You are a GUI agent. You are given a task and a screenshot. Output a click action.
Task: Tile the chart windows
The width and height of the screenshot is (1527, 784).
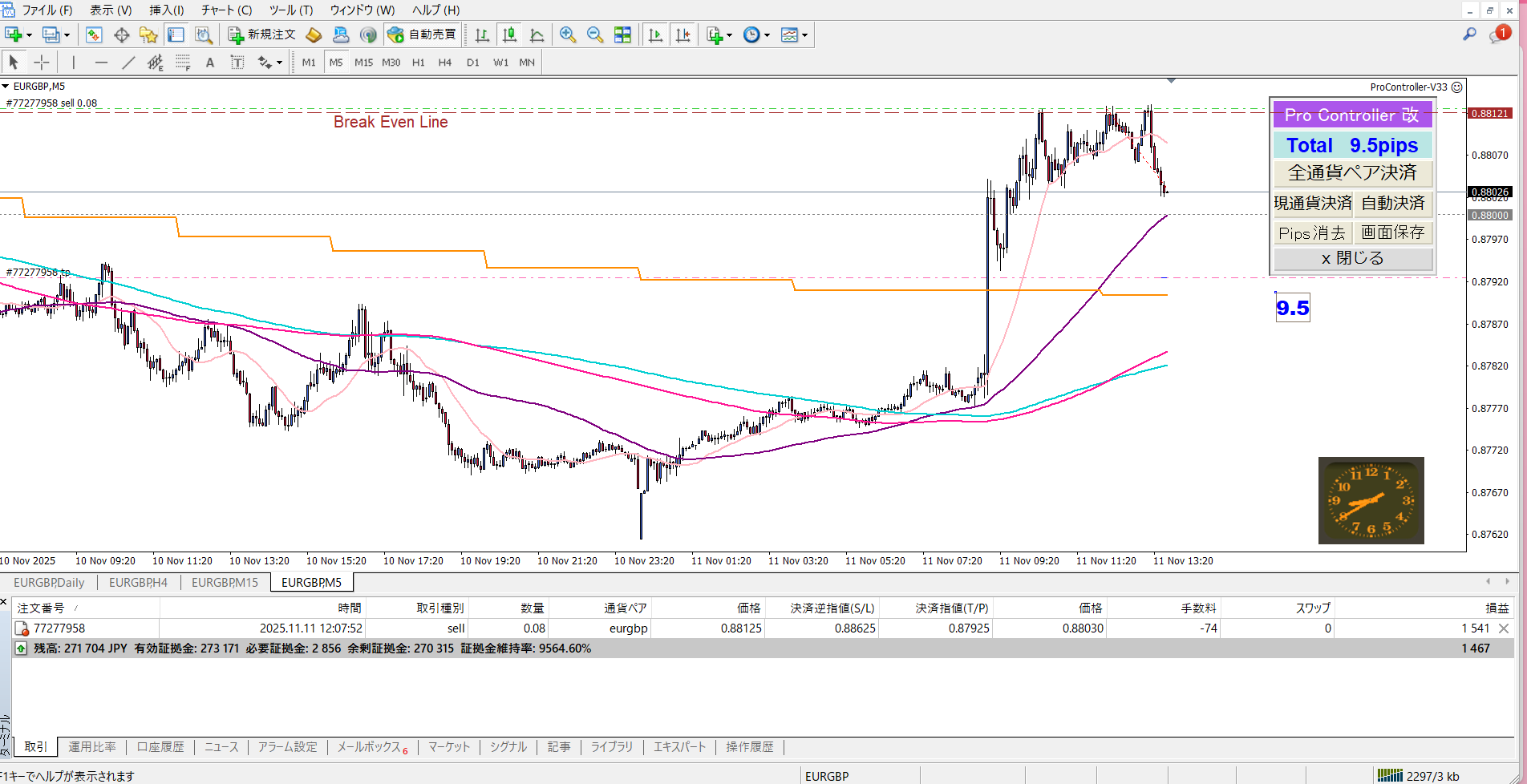622,34
